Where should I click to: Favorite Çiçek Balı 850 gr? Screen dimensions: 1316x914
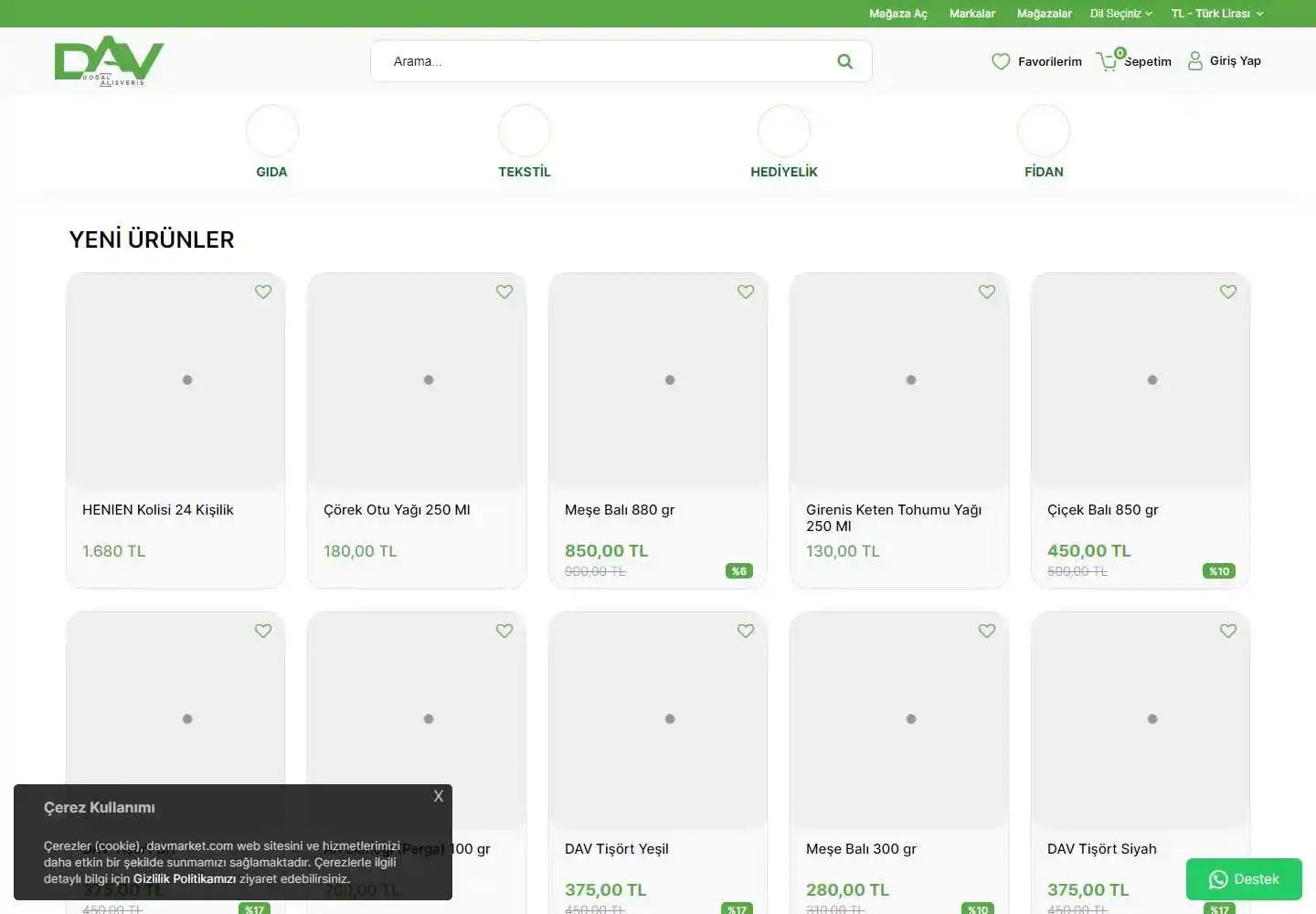pyautogui.click(x=1228, y=292)
